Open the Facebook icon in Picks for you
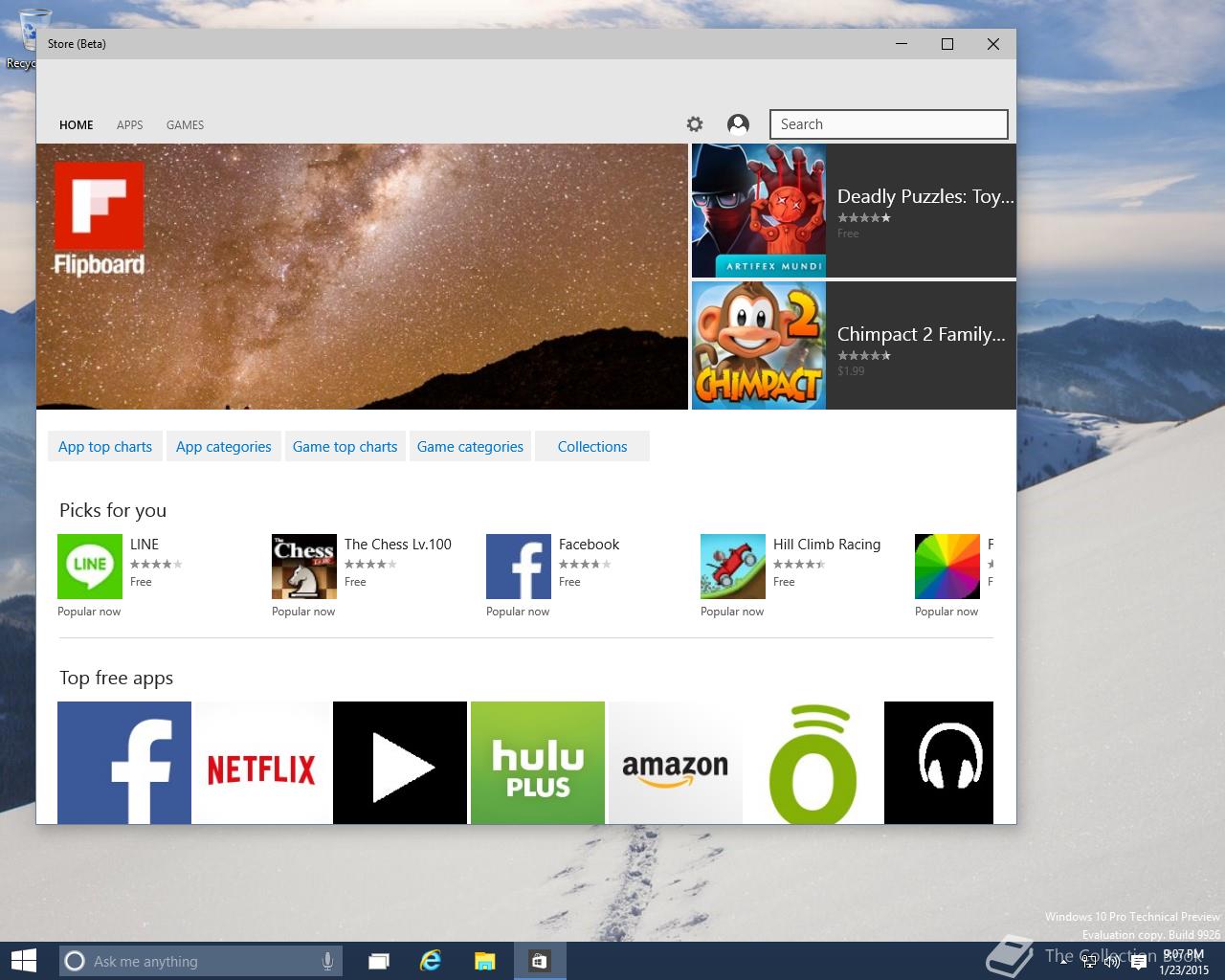The height and width of the screenshot is (980, 1225). [x=519, y=567]
